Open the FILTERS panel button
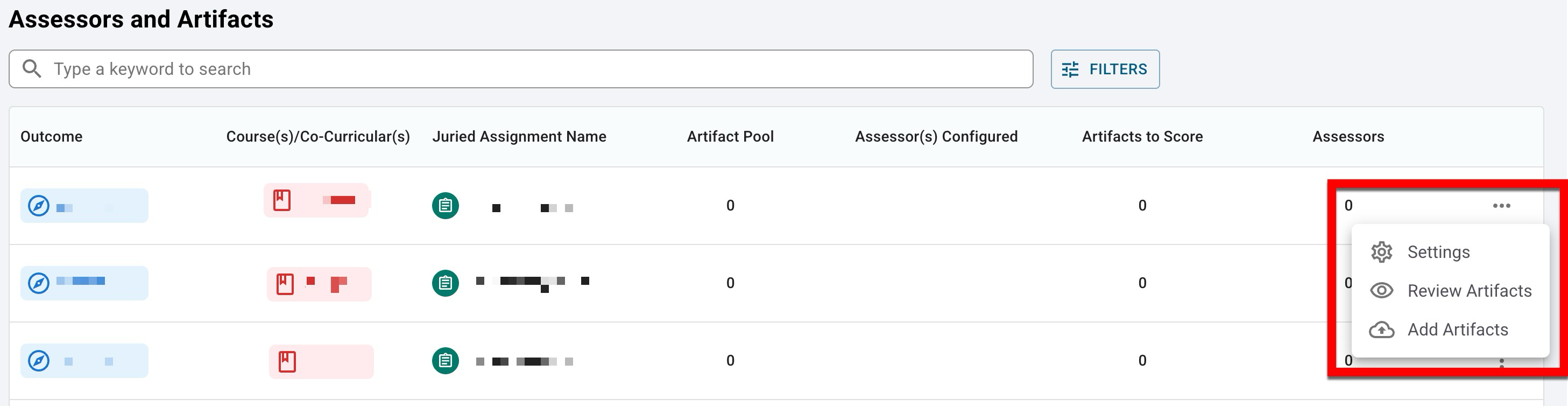 tap(1104, 69)
